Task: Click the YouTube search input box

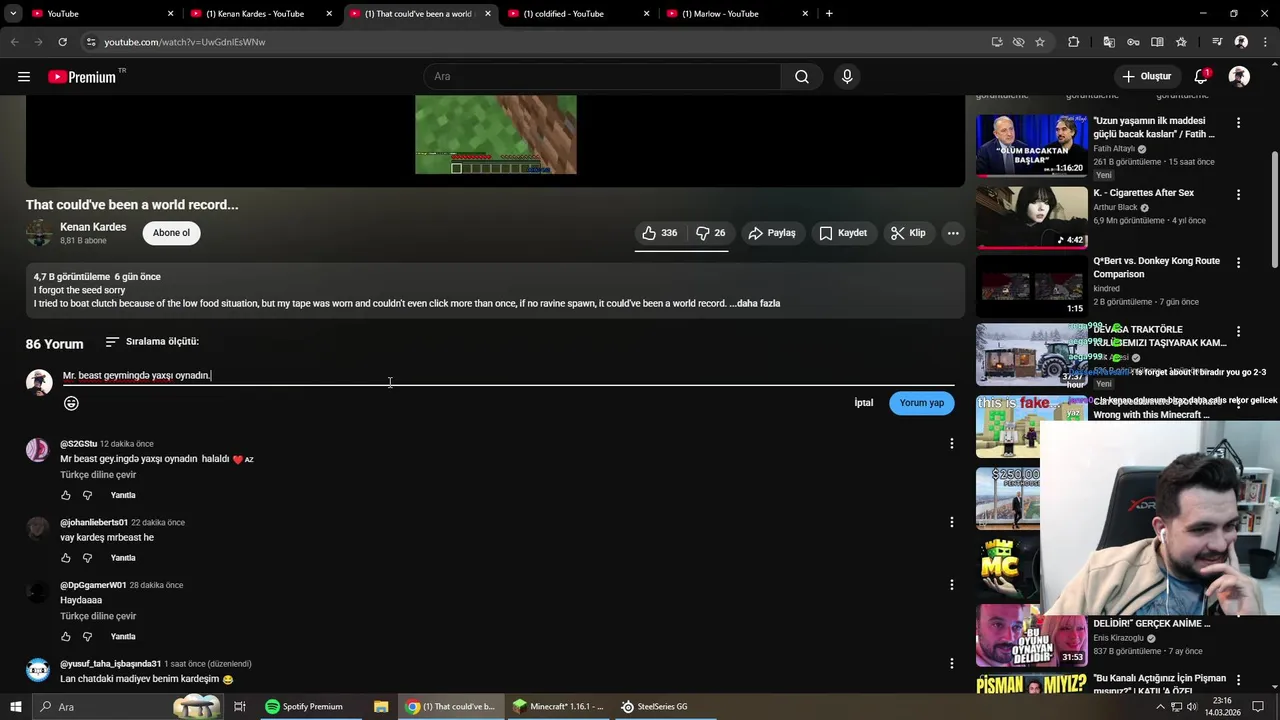Action: [602, 77]
